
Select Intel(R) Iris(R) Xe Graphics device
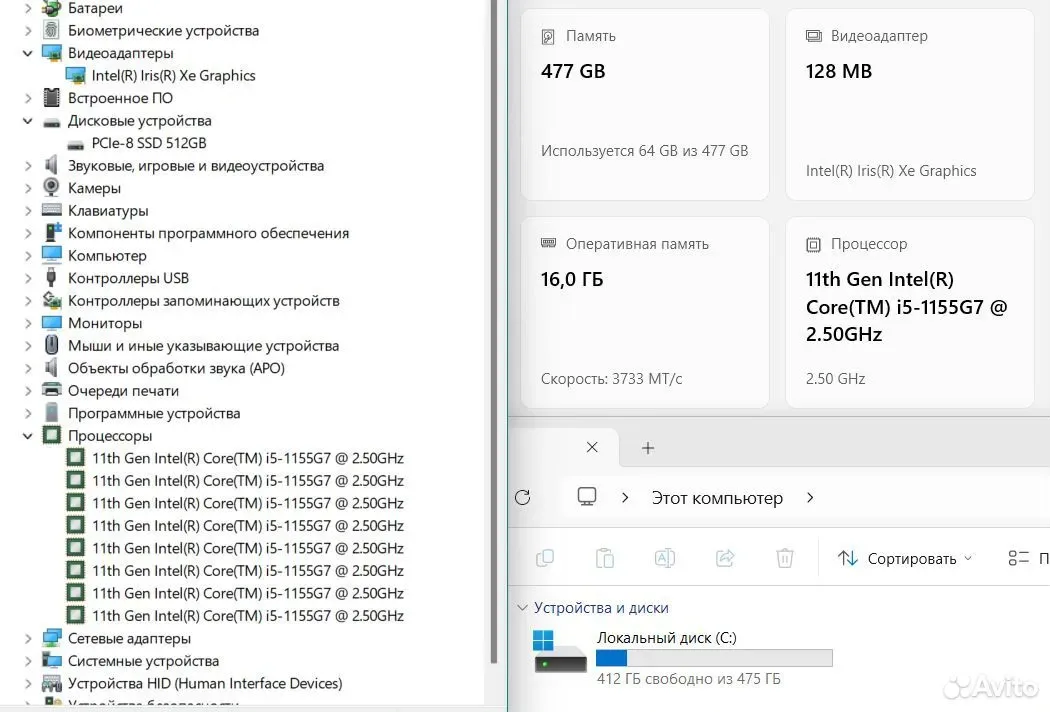[173, 76]
